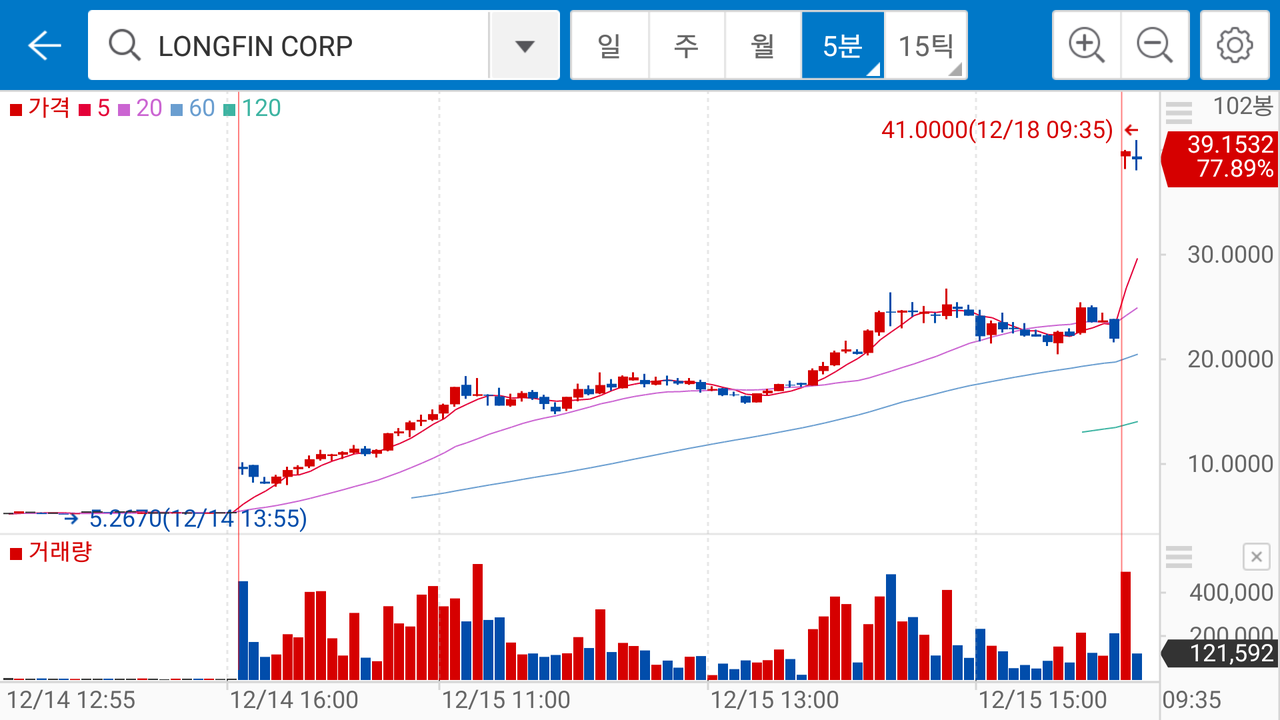Viewport: 1280px width, 720px height.
Task: Toggle the 20-period moving average legend
Action: click(140, 108)
